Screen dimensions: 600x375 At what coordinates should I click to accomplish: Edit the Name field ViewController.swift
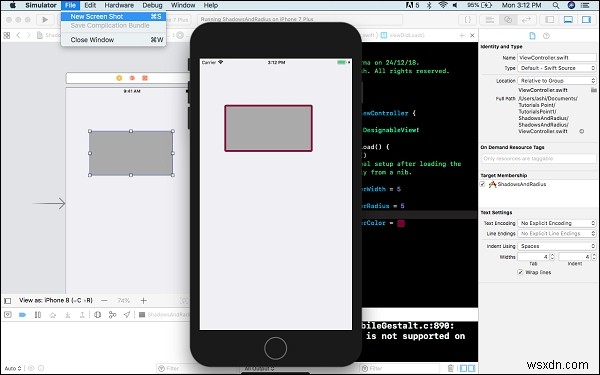pos(556,58)
